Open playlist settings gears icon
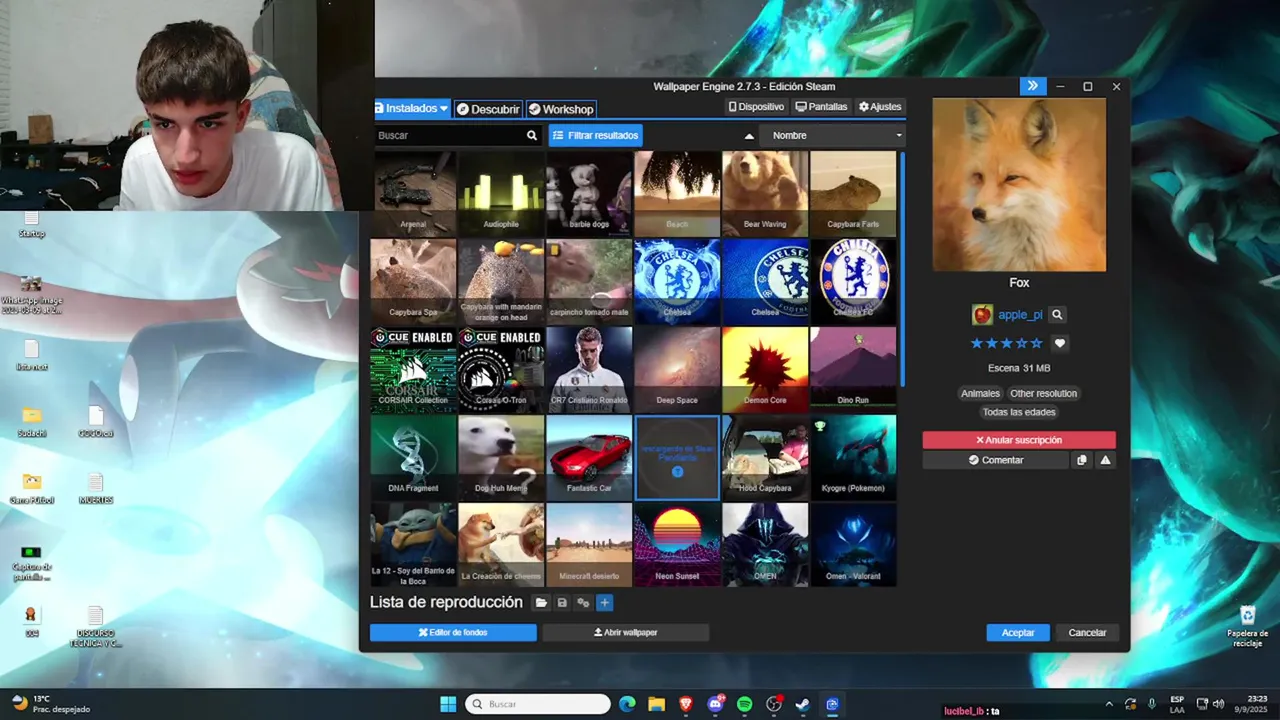 (x=583, y=603)
